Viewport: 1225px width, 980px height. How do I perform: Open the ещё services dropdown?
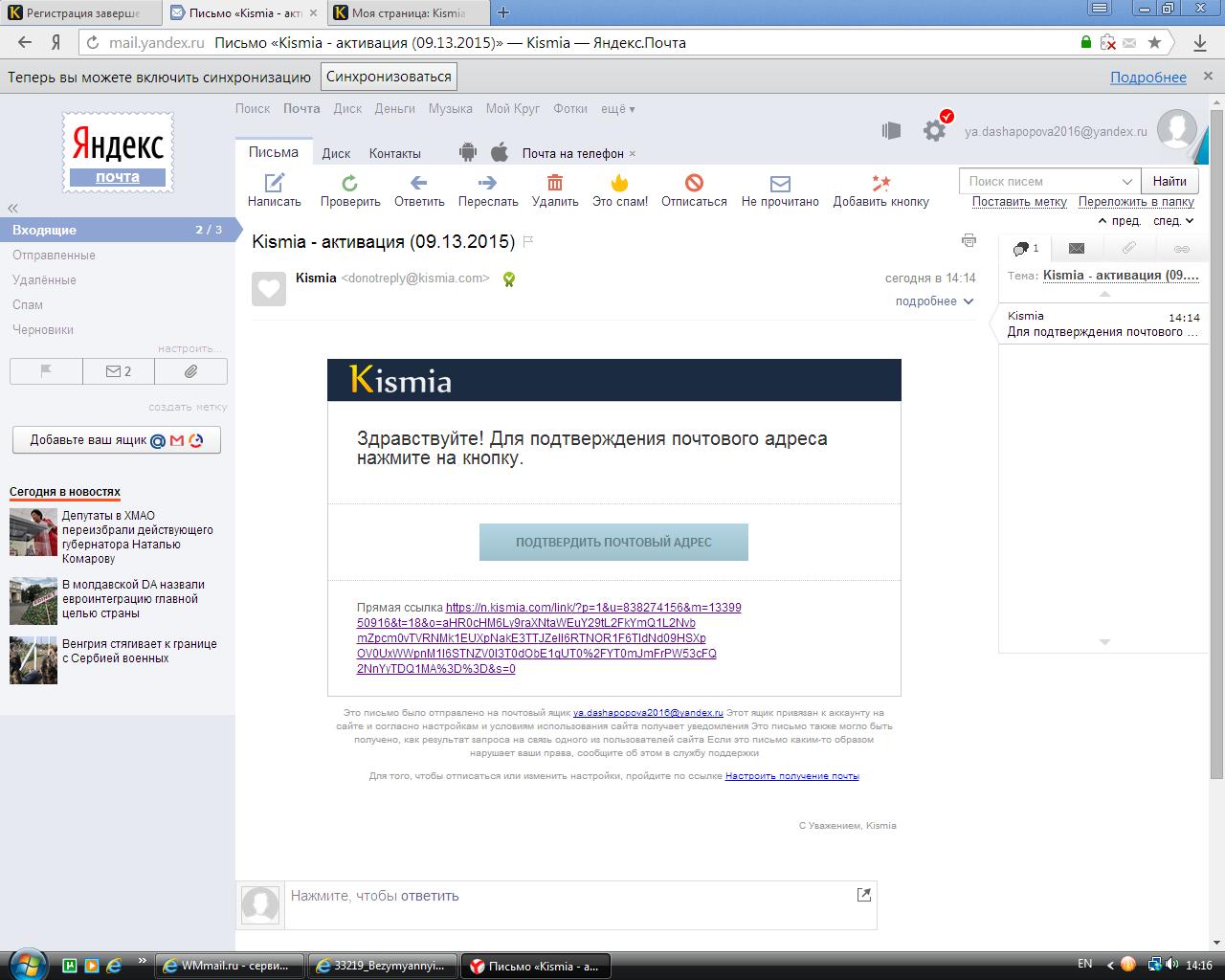(x=618, y=109)
